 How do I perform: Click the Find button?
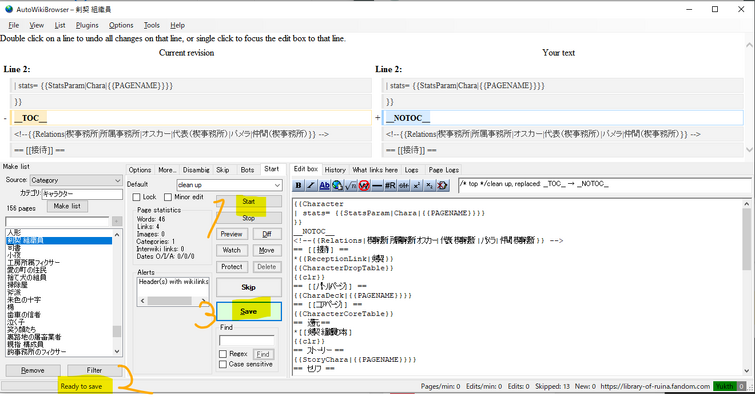pos(263,354)
